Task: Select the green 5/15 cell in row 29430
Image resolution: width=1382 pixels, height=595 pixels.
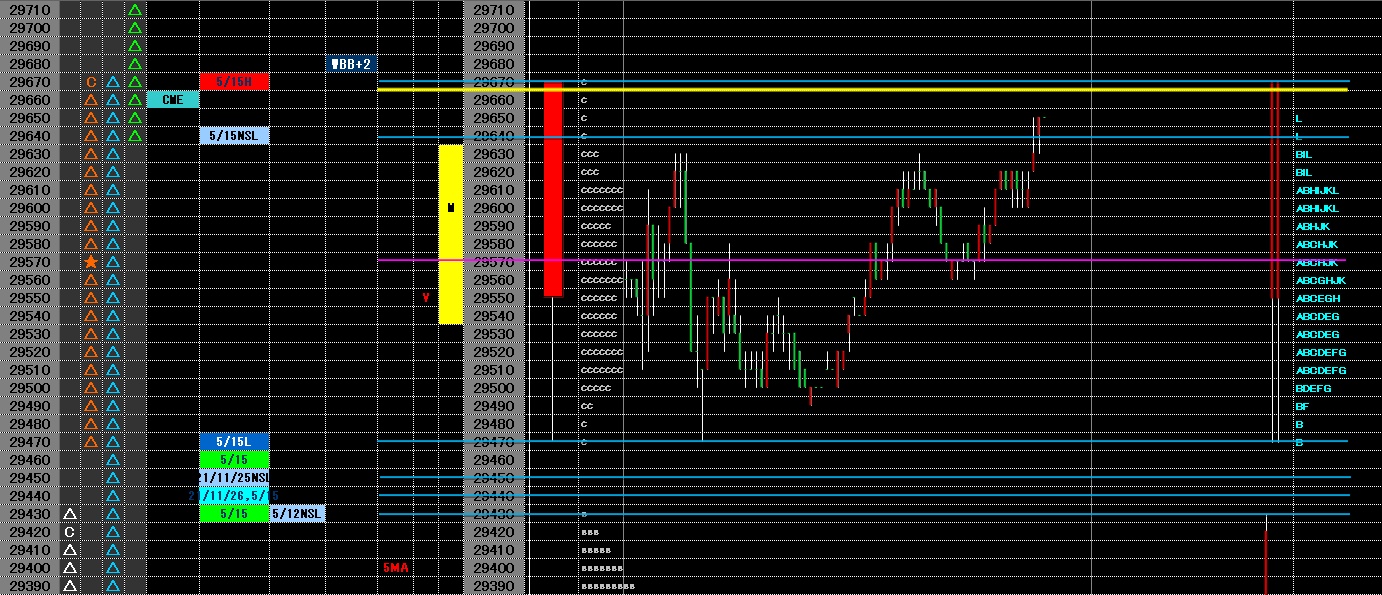Action: point(234,514)
